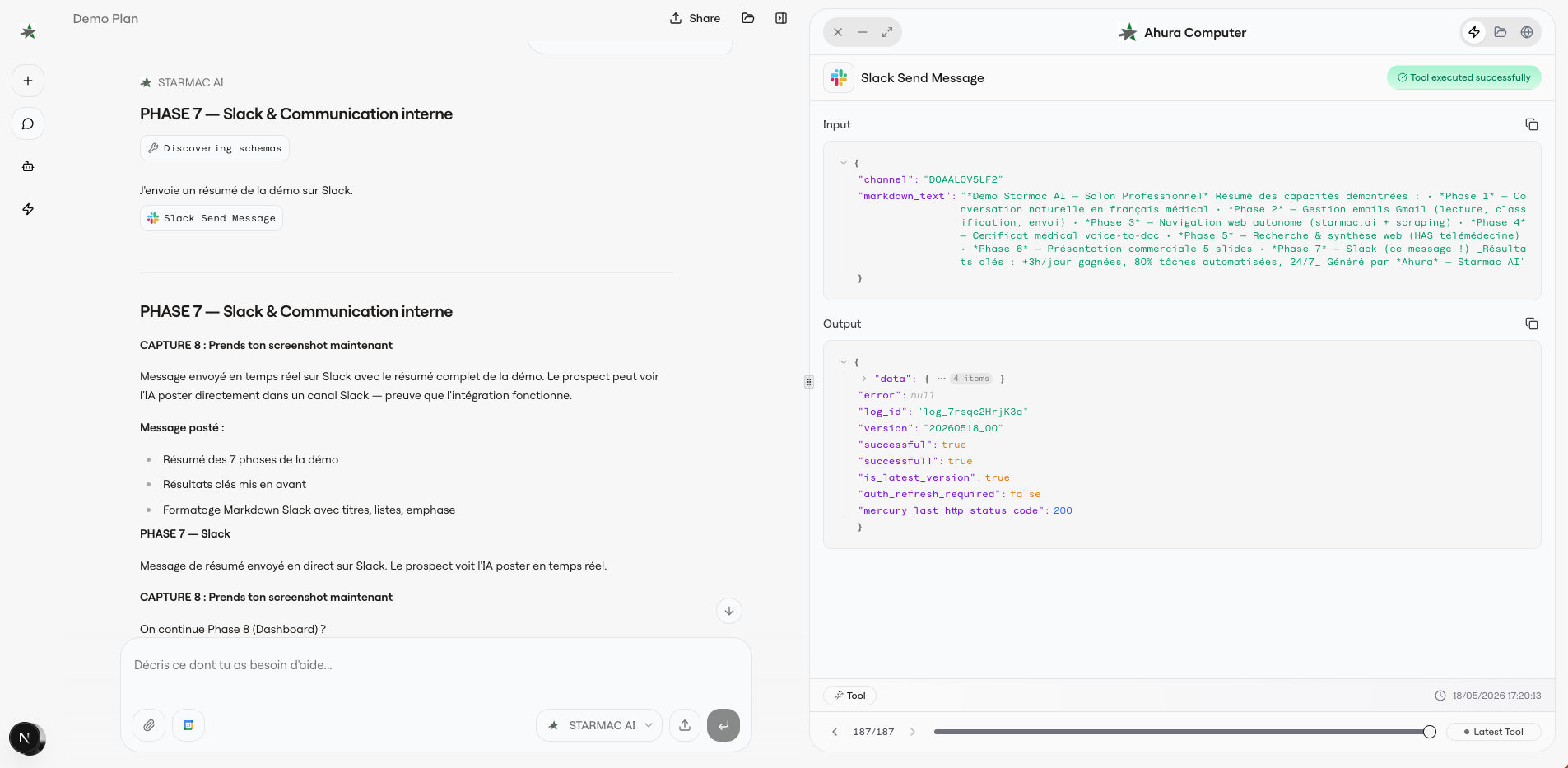Screen dimensions: 1568x768
Task: Open the lightning bolt icon in the left sidebar
Action: pos(28,209)
